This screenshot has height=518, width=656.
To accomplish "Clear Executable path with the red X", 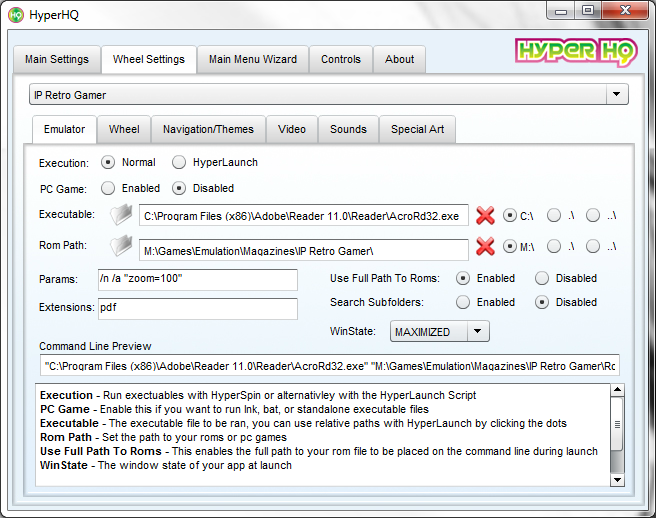I will pyautogui.click(x=485, y=215).
